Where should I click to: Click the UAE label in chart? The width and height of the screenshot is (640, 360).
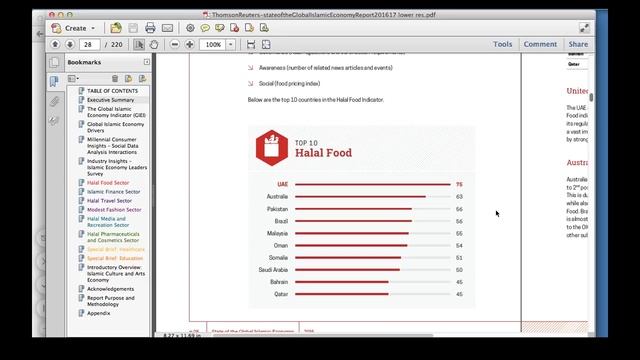(x=282, y=184)
